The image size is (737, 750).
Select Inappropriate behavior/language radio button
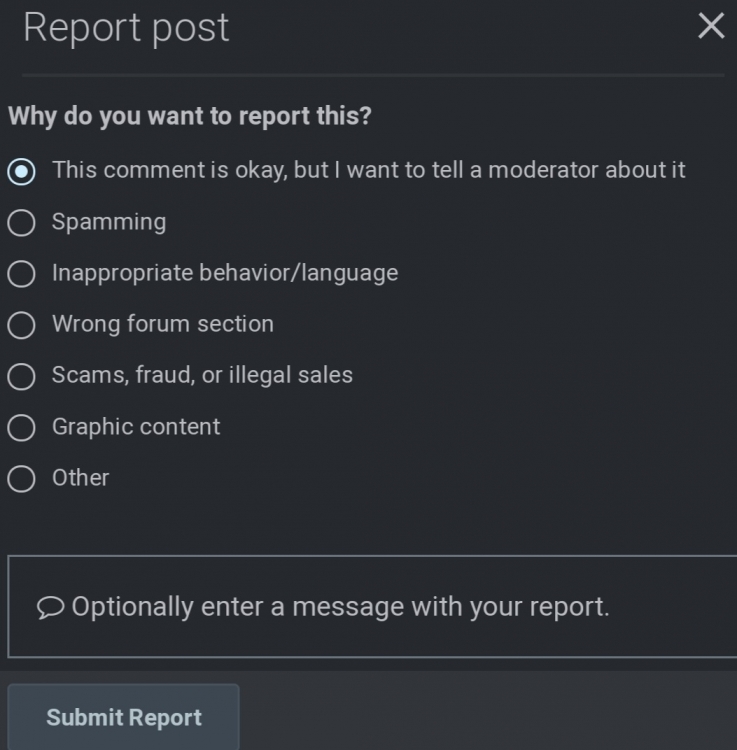tap(21, 273)
